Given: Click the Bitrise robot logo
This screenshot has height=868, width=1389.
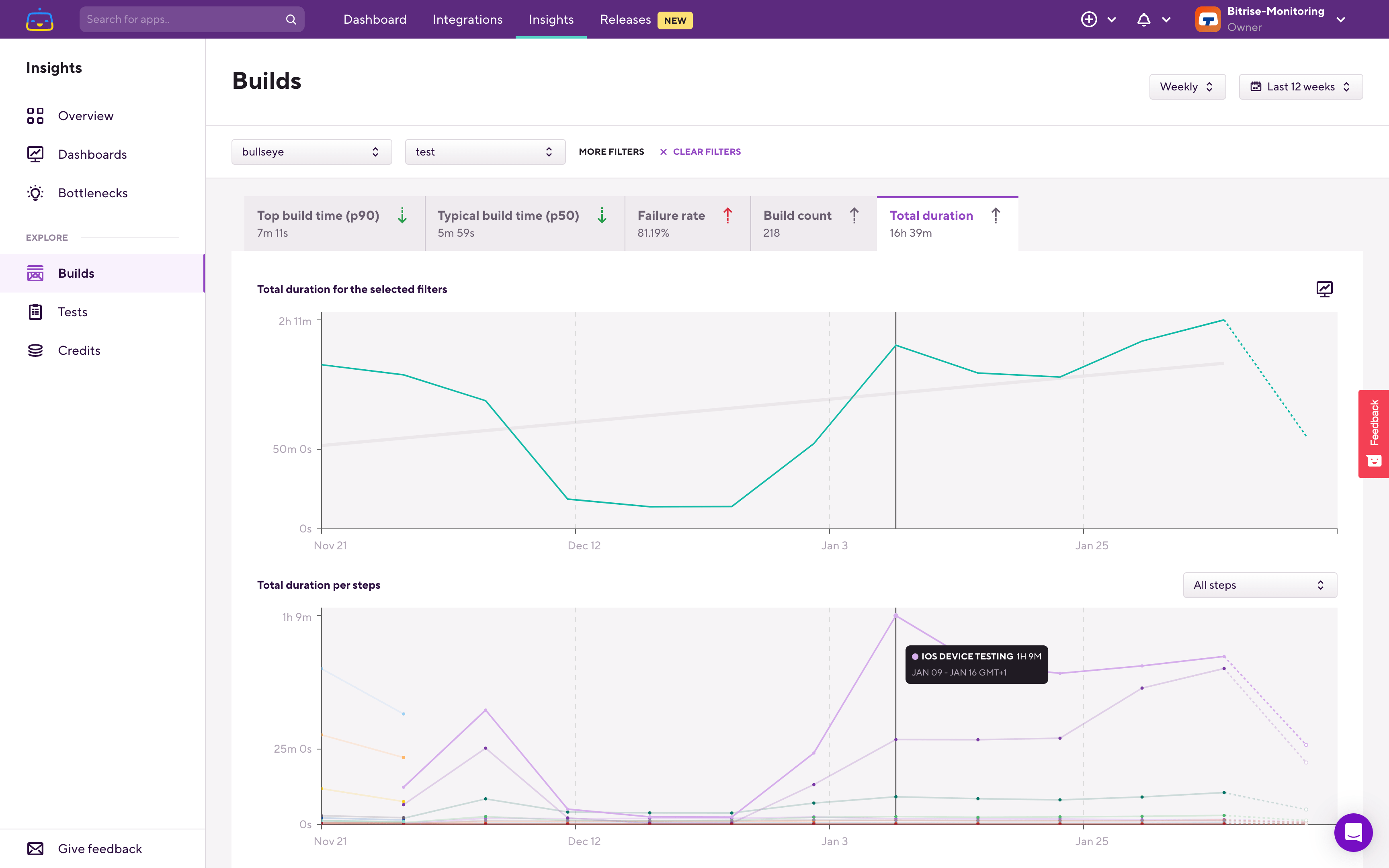Looking at the screenshot, I should [x=40, y=20].
